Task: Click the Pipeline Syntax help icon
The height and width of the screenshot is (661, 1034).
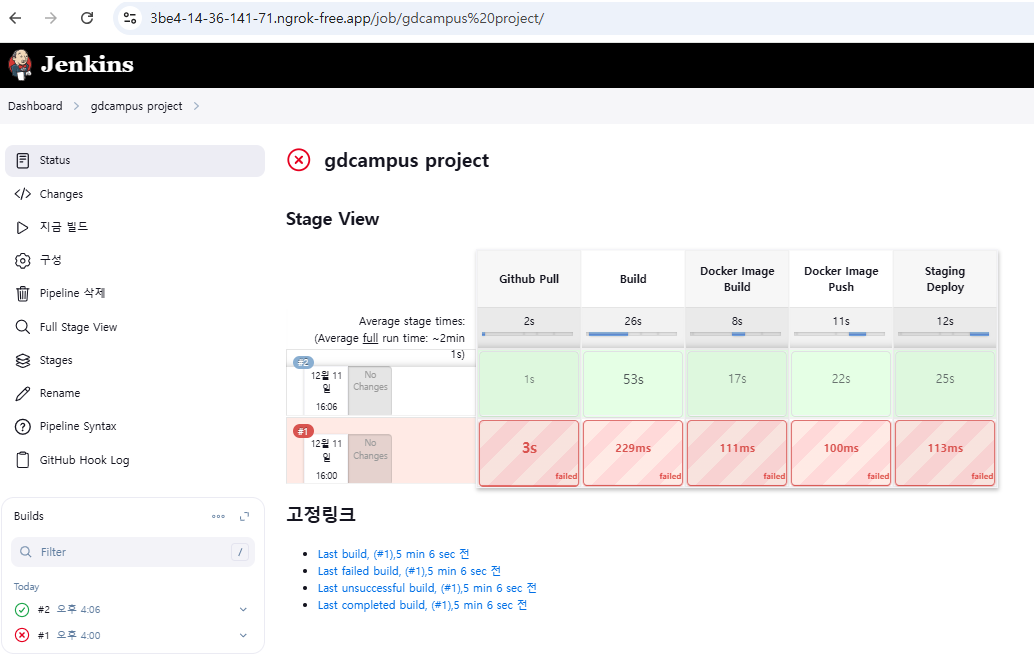Action: 22,427
